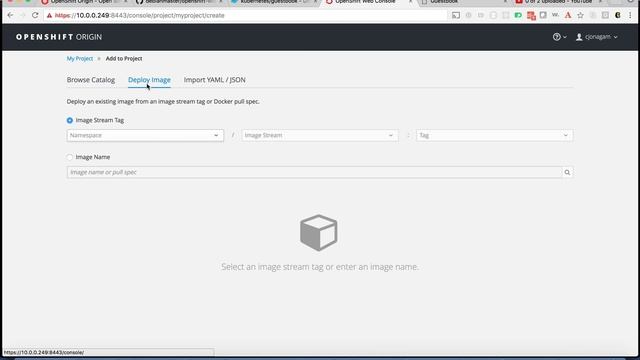Screen dimensions: 640x360
Task: Open the Import YAML / JSON tab
Action: pyautogui.click(x=215, y=80)
